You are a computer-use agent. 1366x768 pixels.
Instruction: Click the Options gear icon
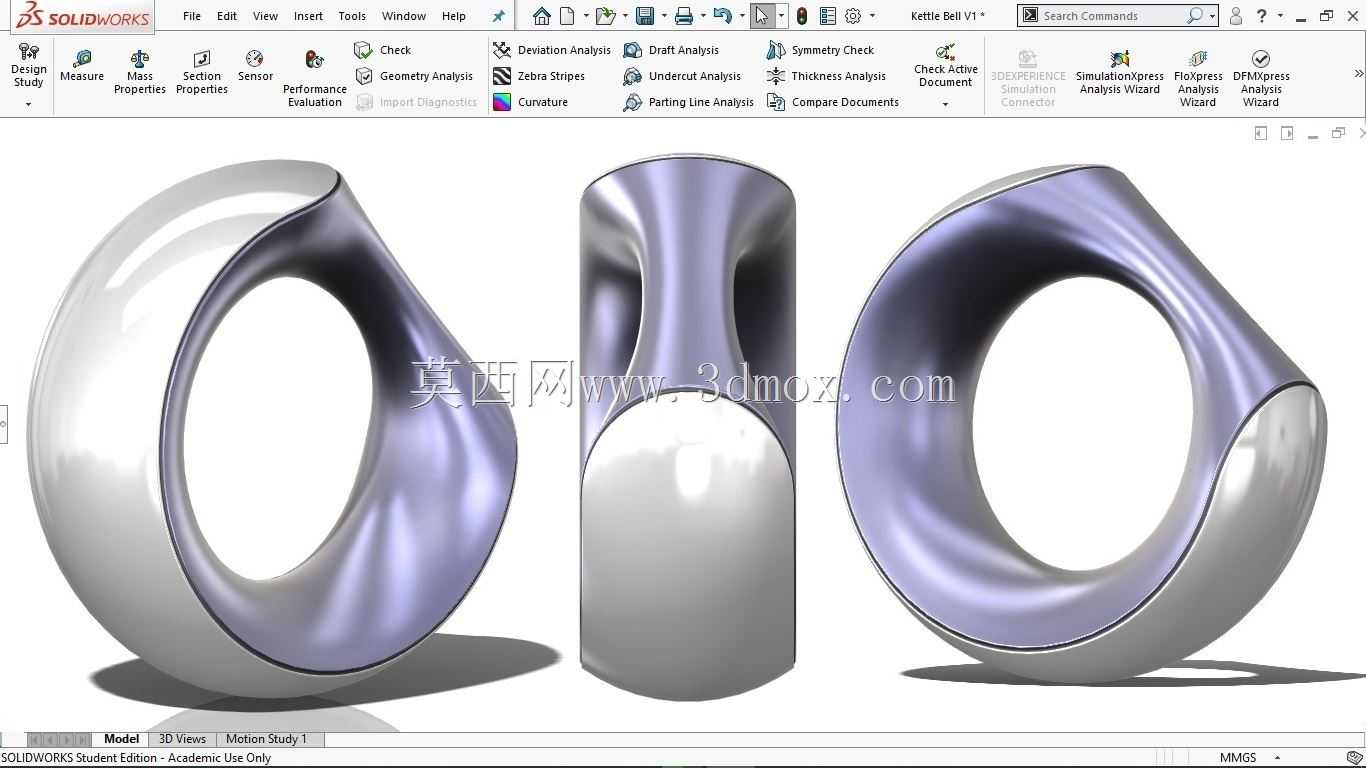point(853,16)
